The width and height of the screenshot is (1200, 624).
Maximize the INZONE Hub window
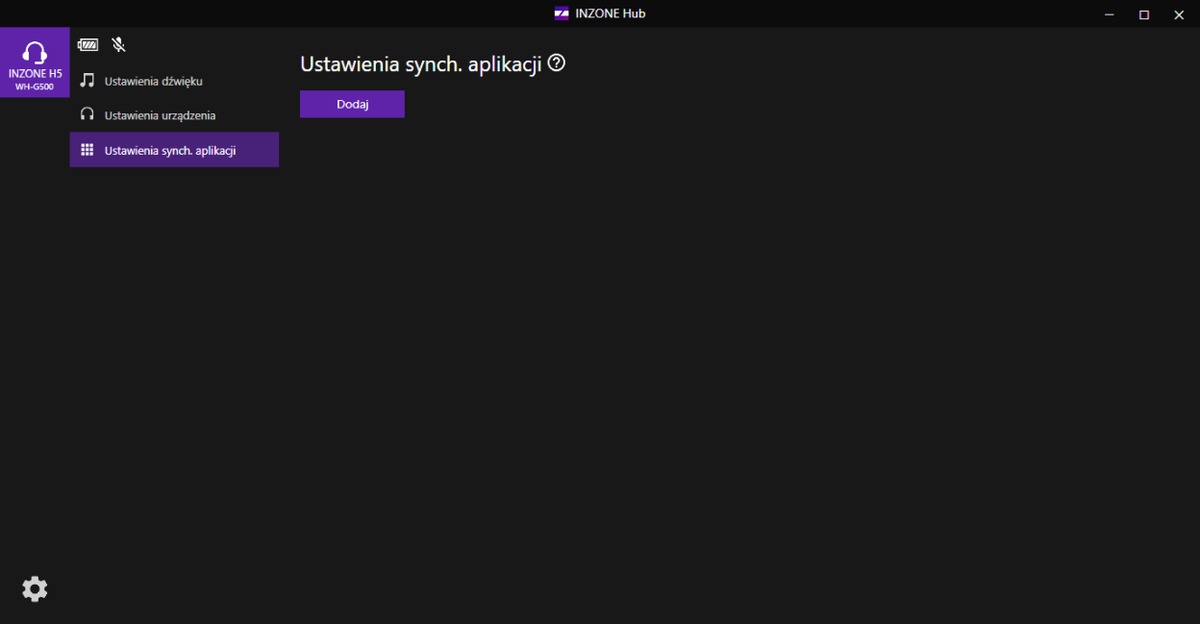pyautogui.click(x=1144, y=14)
